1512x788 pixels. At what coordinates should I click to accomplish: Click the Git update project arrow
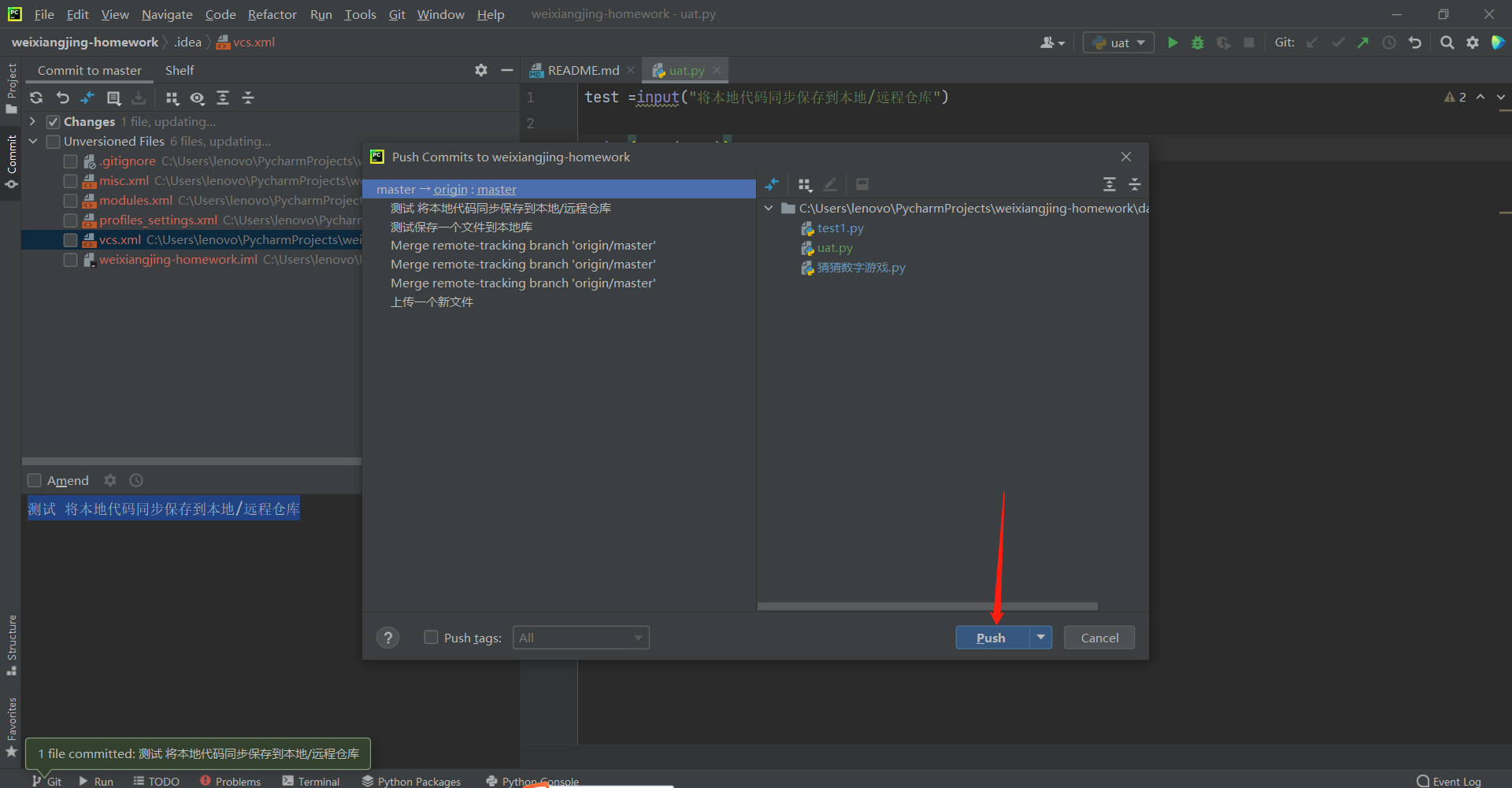coord(1312,43)
